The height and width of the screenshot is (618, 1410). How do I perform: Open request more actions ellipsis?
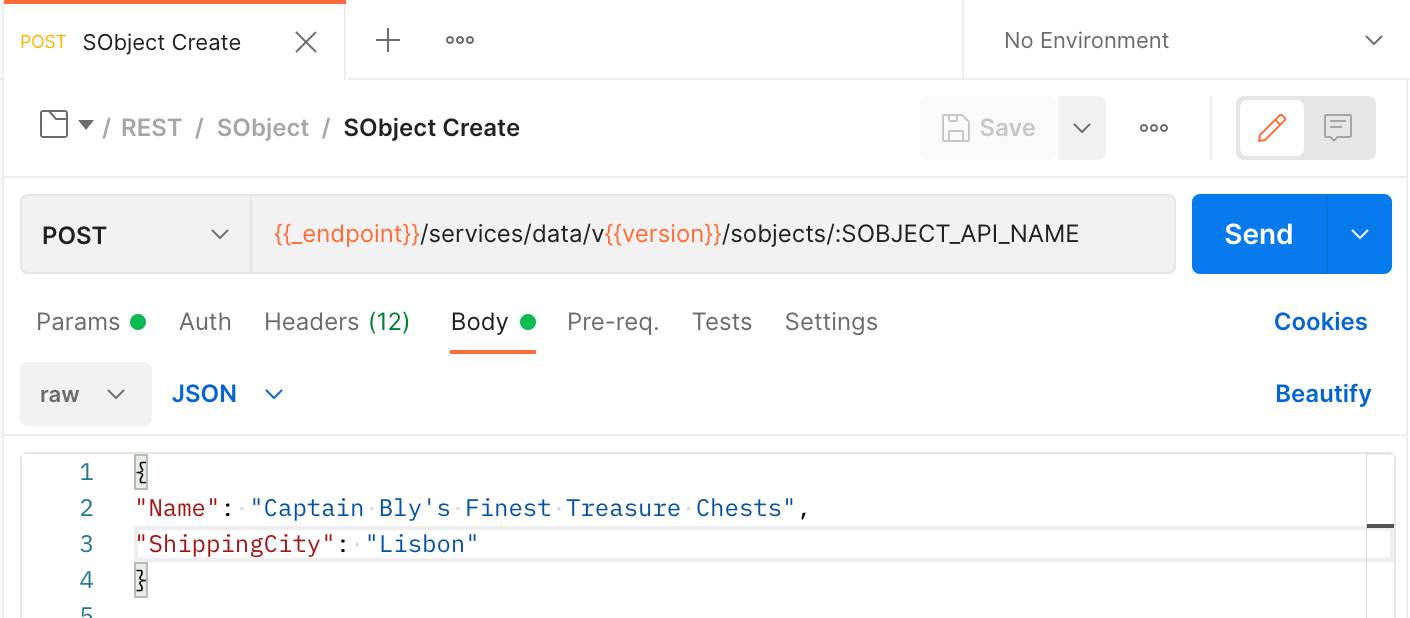coord(1154,128)
